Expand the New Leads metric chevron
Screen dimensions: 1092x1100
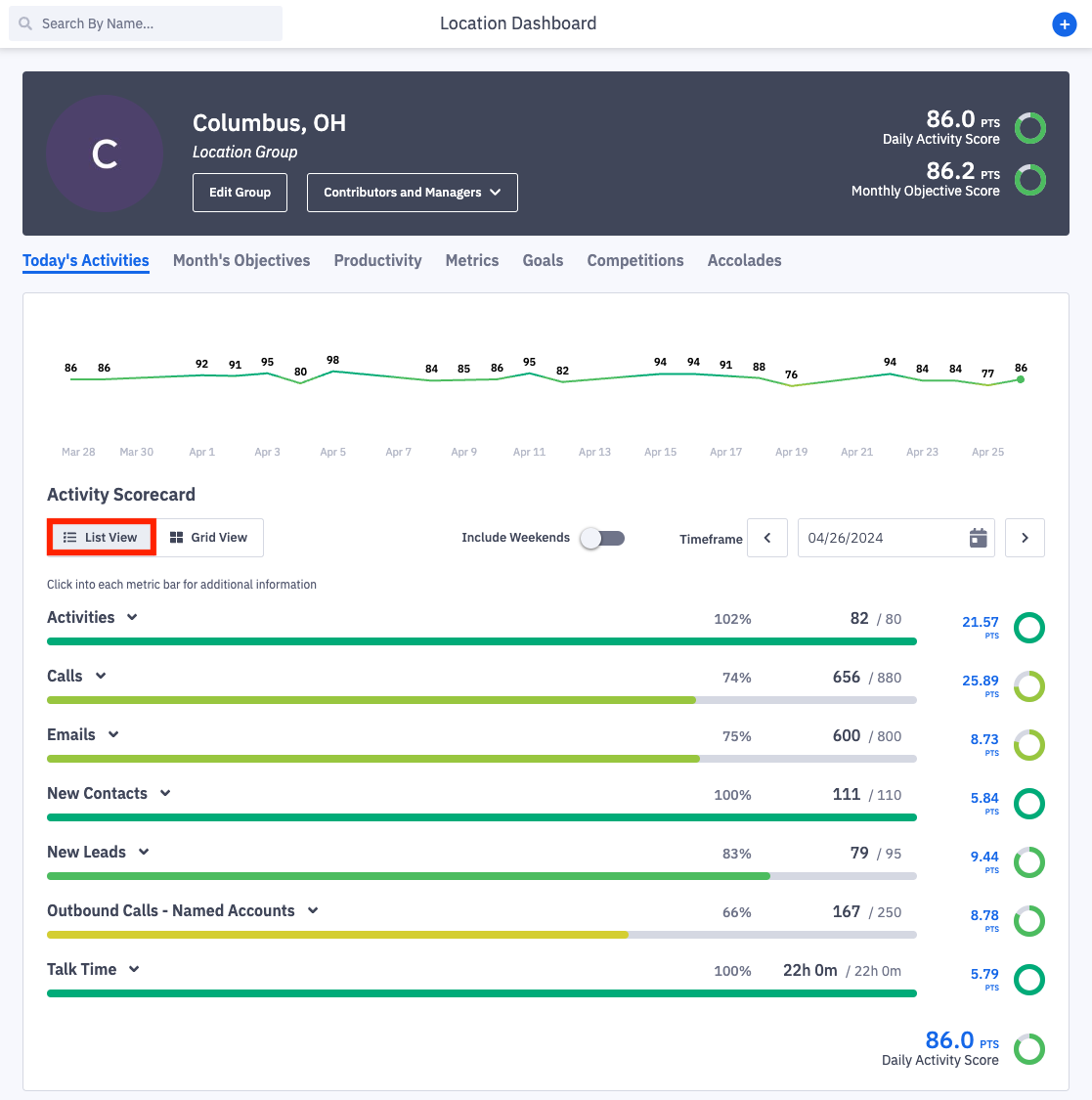pos(144,852)
